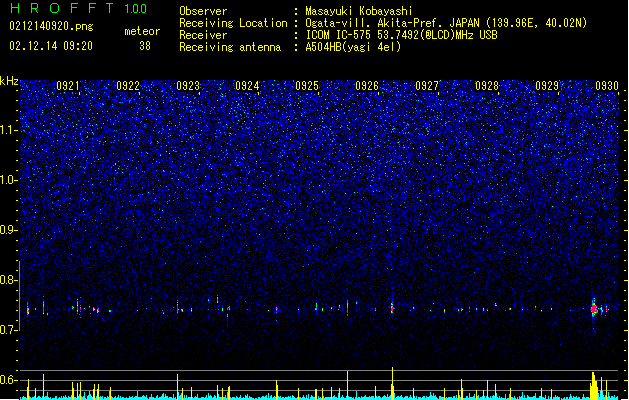
Task: Click the 0.6 kHz frequency axis label
Action: [9, 380]
